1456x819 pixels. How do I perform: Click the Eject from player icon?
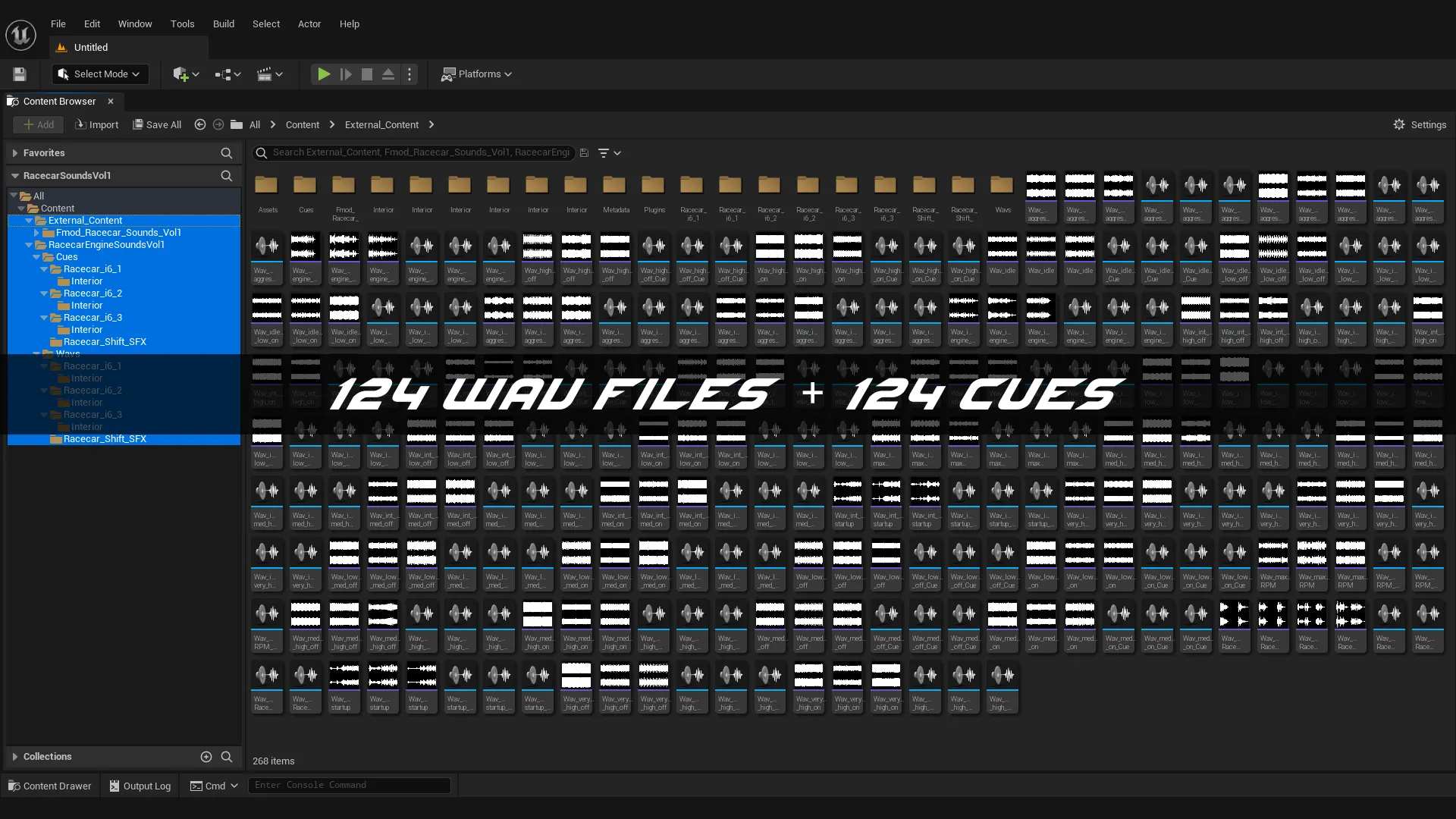pos(388,74)
